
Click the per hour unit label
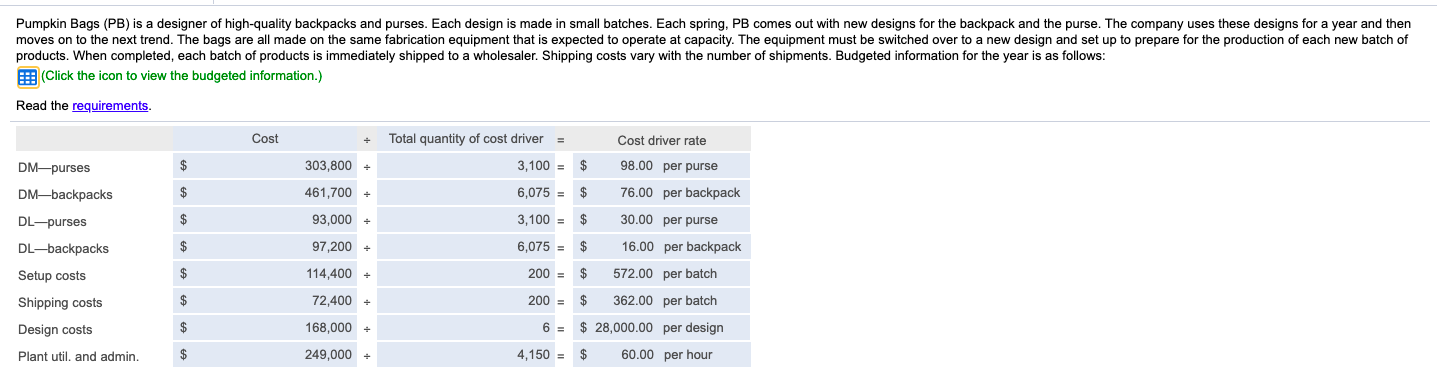click(688, 355)
